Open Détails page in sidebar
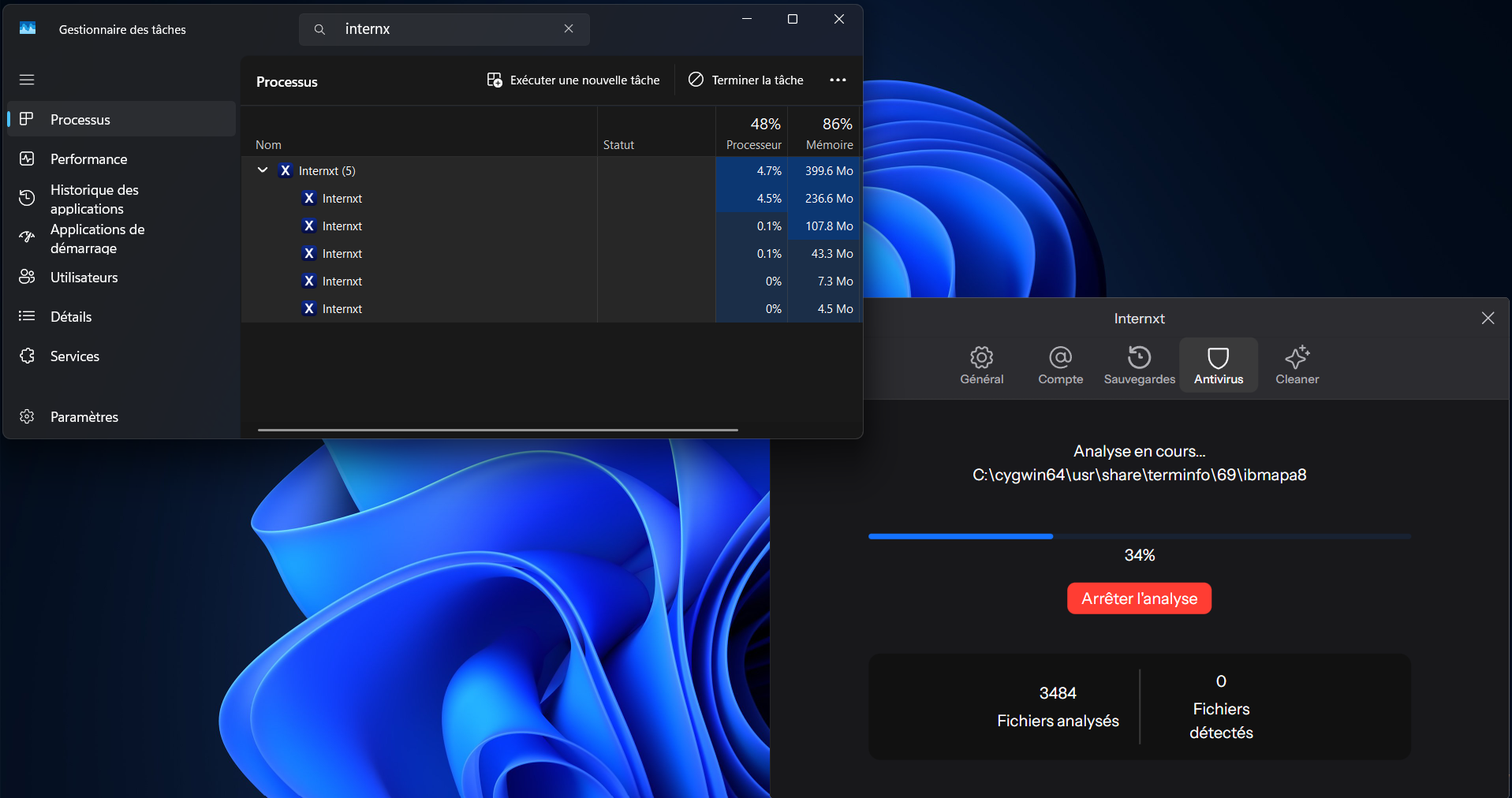The image size is (1512, 798). tap(121, 316)
